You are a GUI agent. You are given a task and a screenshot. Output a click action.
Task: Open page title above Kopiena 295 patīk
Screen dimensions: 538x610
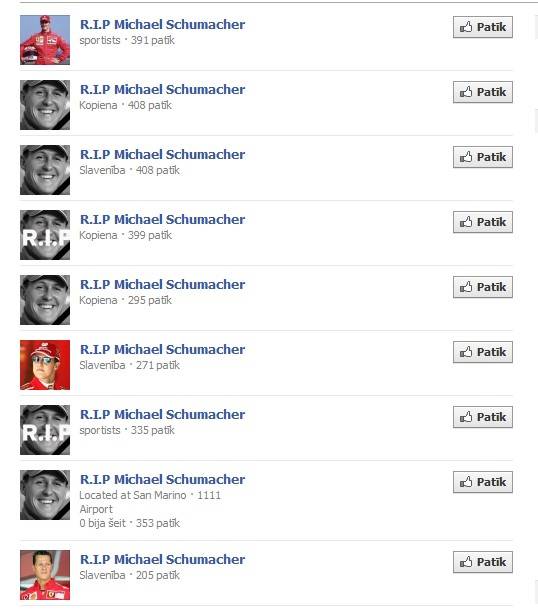coord(162,284)
